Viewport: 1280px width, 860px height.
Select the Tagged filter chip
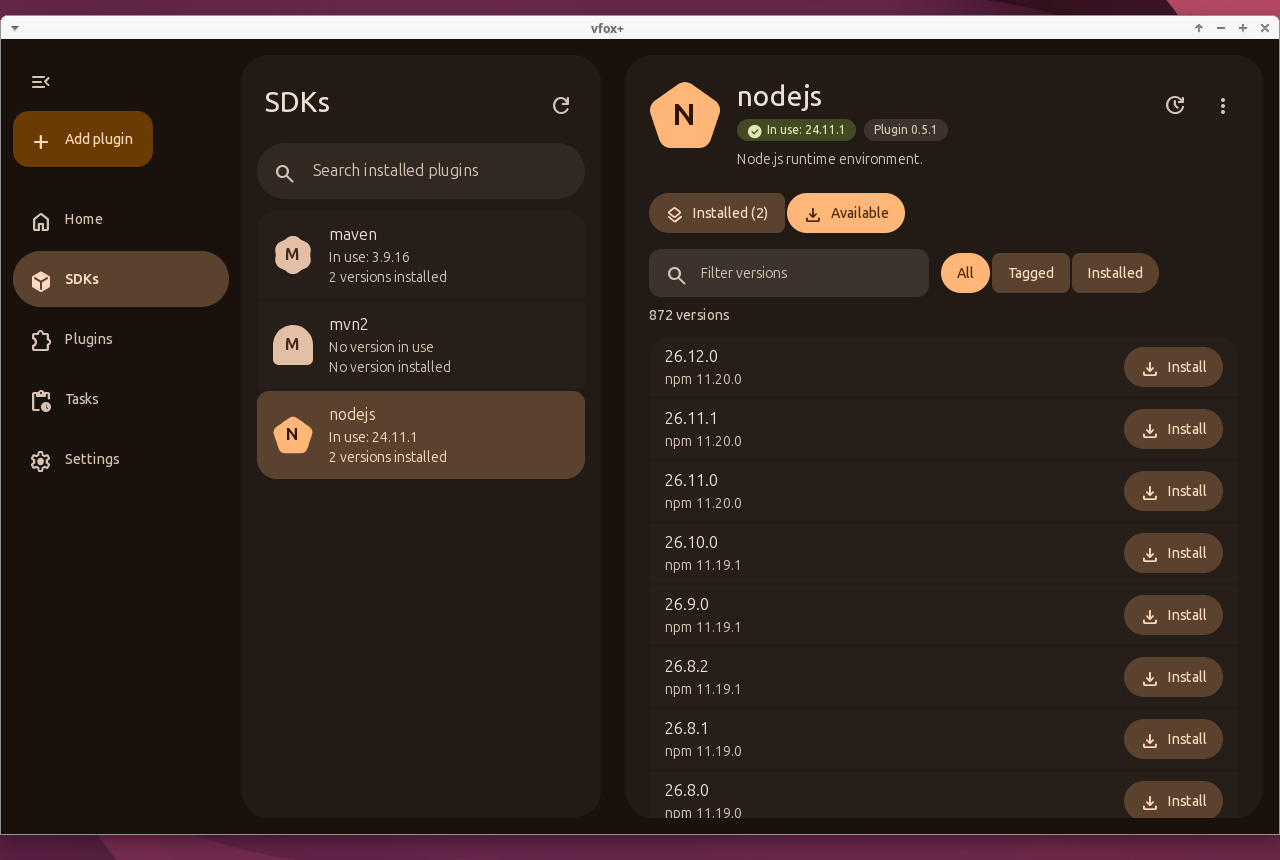click(x=1031, y=273)
